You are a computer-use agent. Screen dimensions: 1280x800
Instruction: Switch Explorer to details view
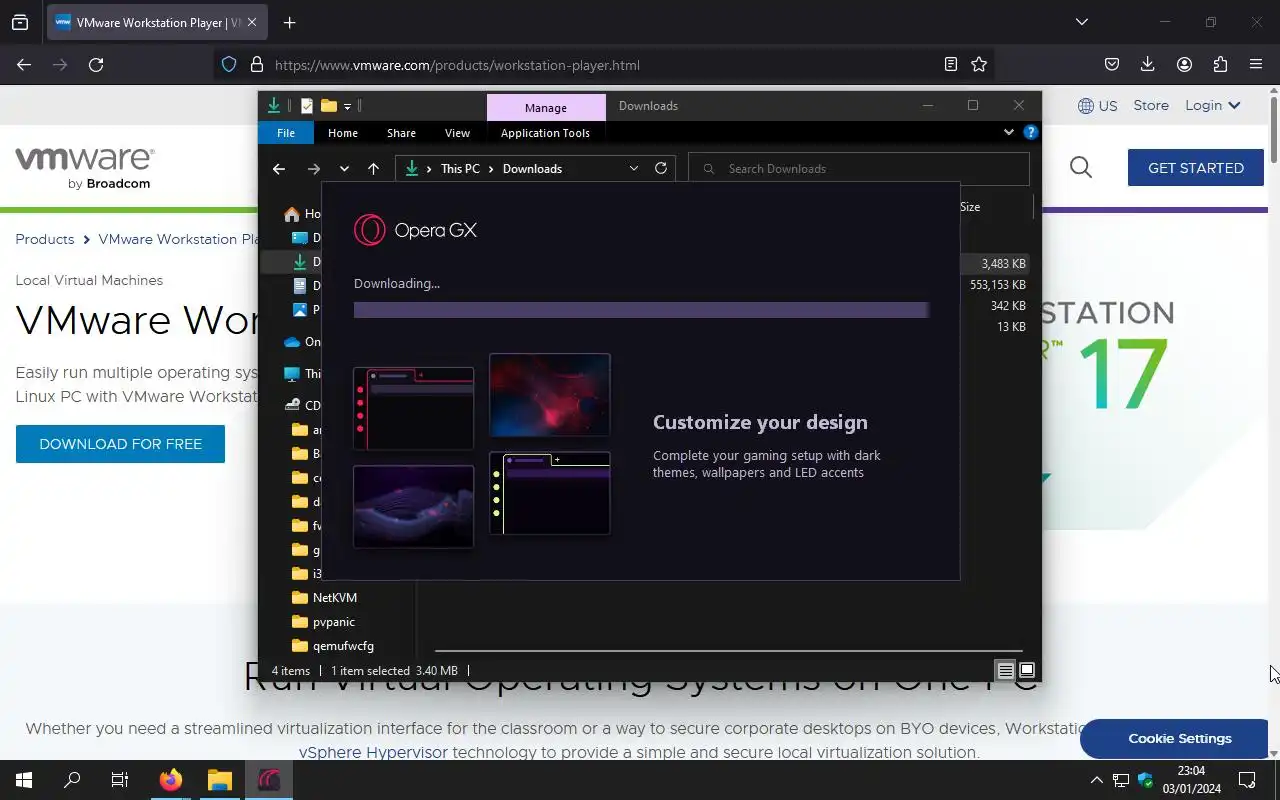pos(1006,671)
